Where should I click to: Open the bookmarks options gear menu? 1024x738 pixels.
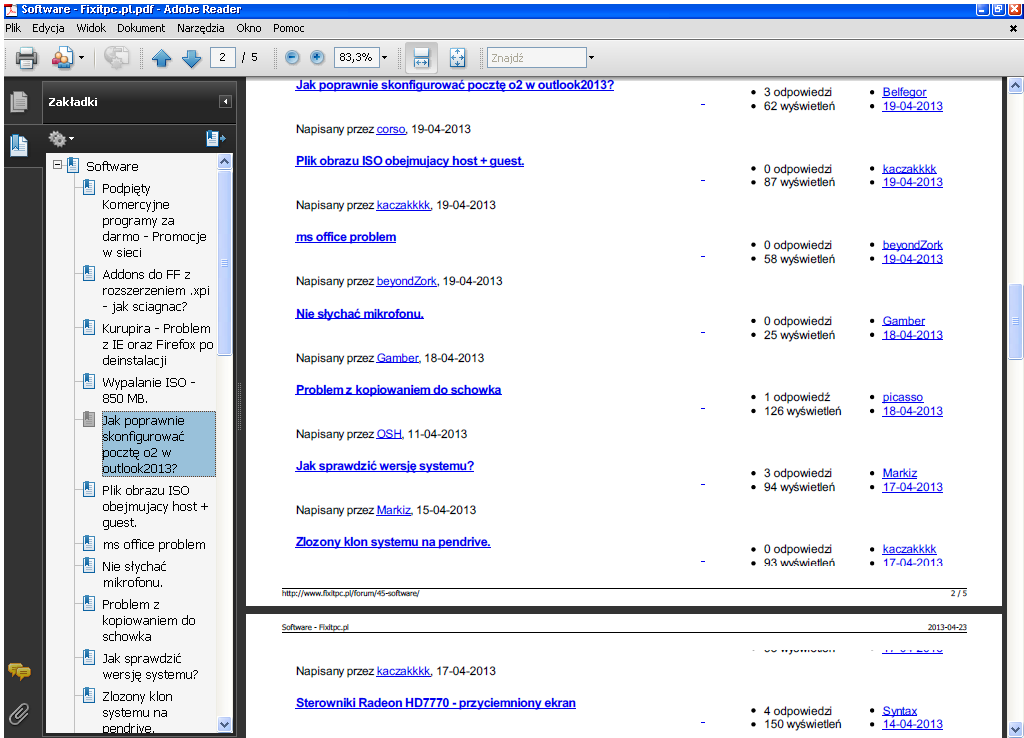tap(61, 138)
